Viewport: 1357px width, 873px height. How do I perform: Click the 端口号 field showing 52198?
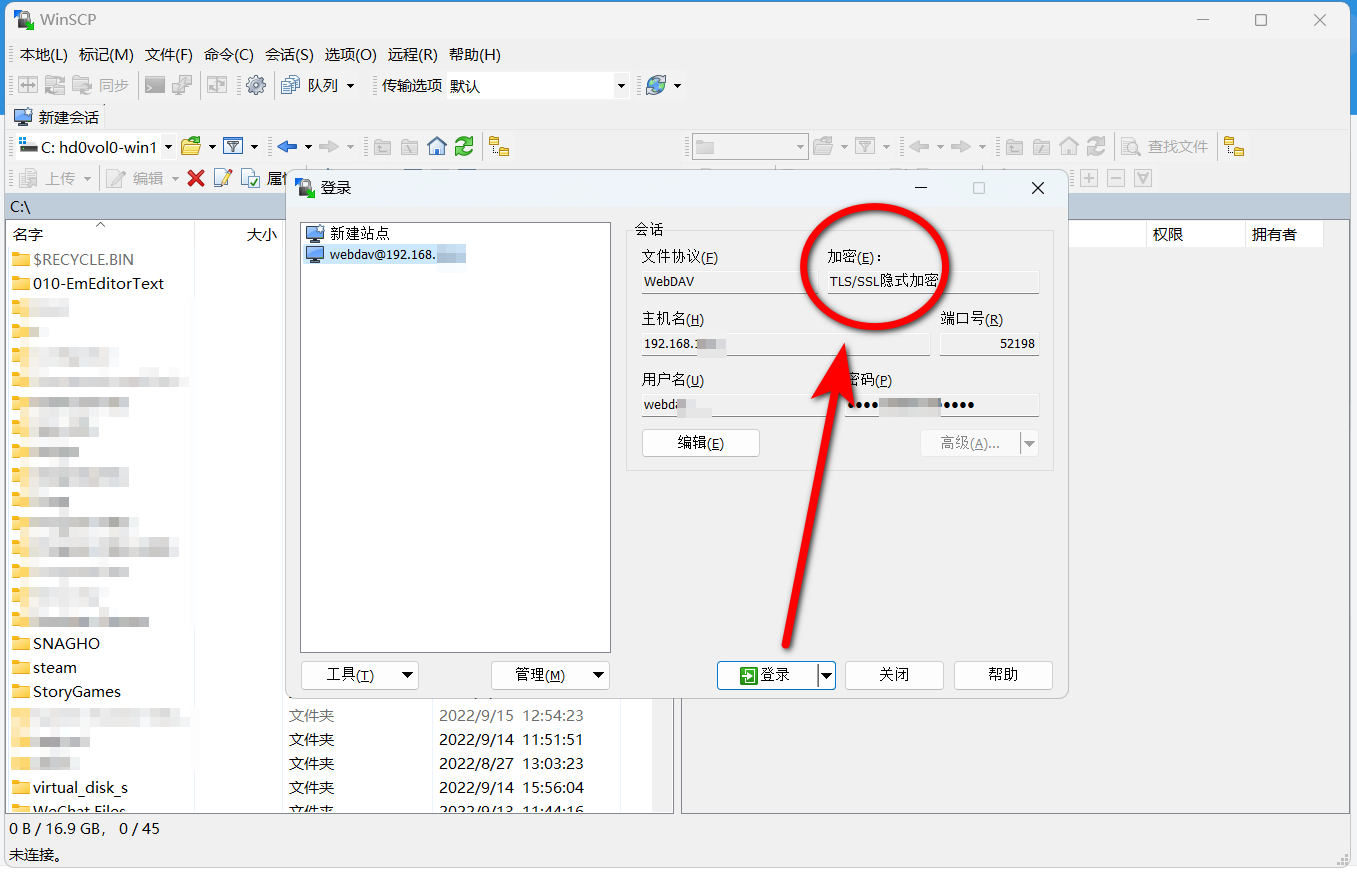tap(989, 344)
